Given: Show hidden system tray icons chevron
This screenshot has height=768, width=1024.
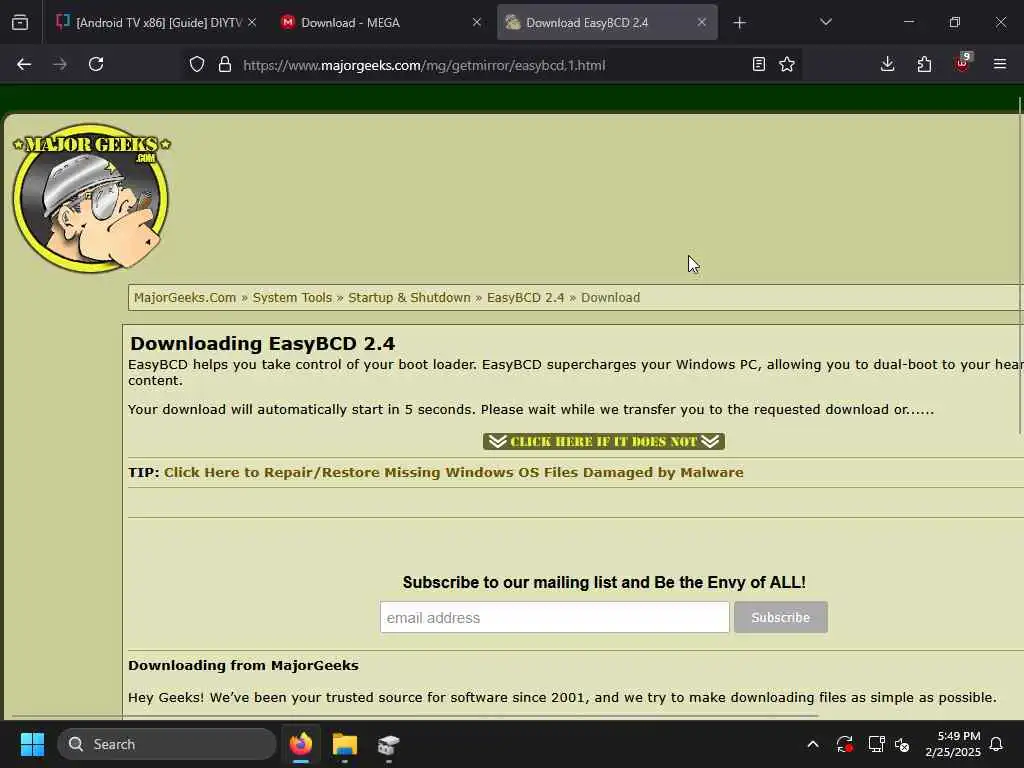Looking at the screenshot, I should click(813, 744).
